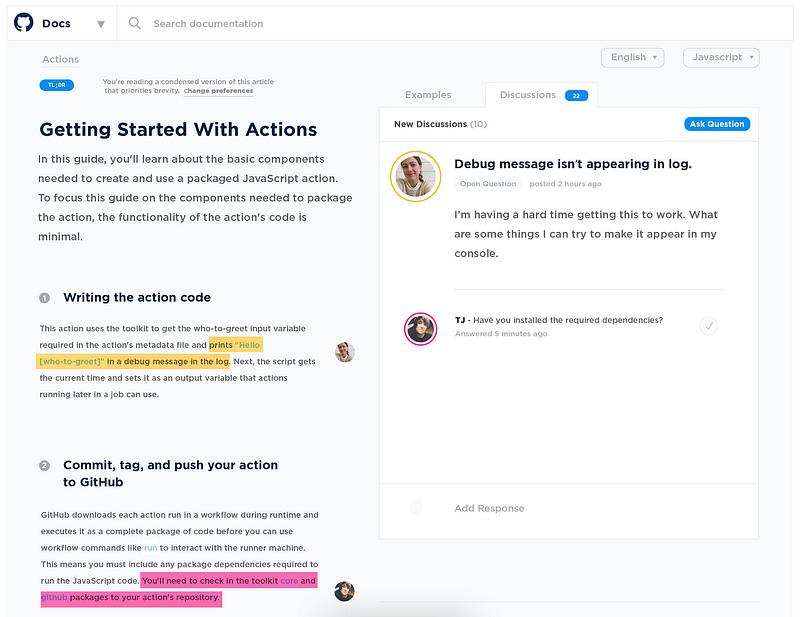This screenshot has height=617, width=800.
Task: Mark TJ's answer with the checkmark circle
Action: 708,326
